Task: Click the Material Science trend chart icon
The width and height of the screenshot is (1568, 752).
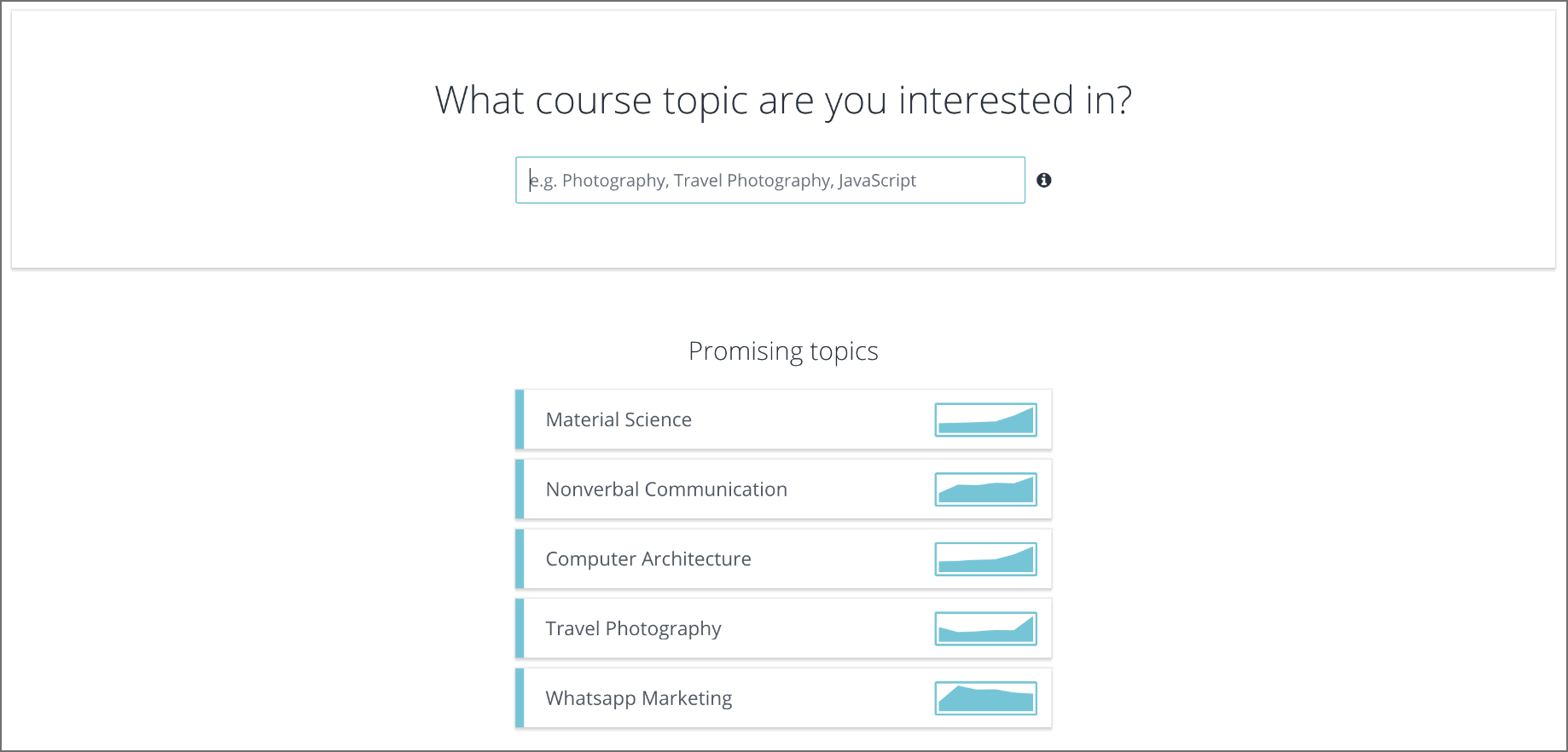Action: tap(985, 419)
